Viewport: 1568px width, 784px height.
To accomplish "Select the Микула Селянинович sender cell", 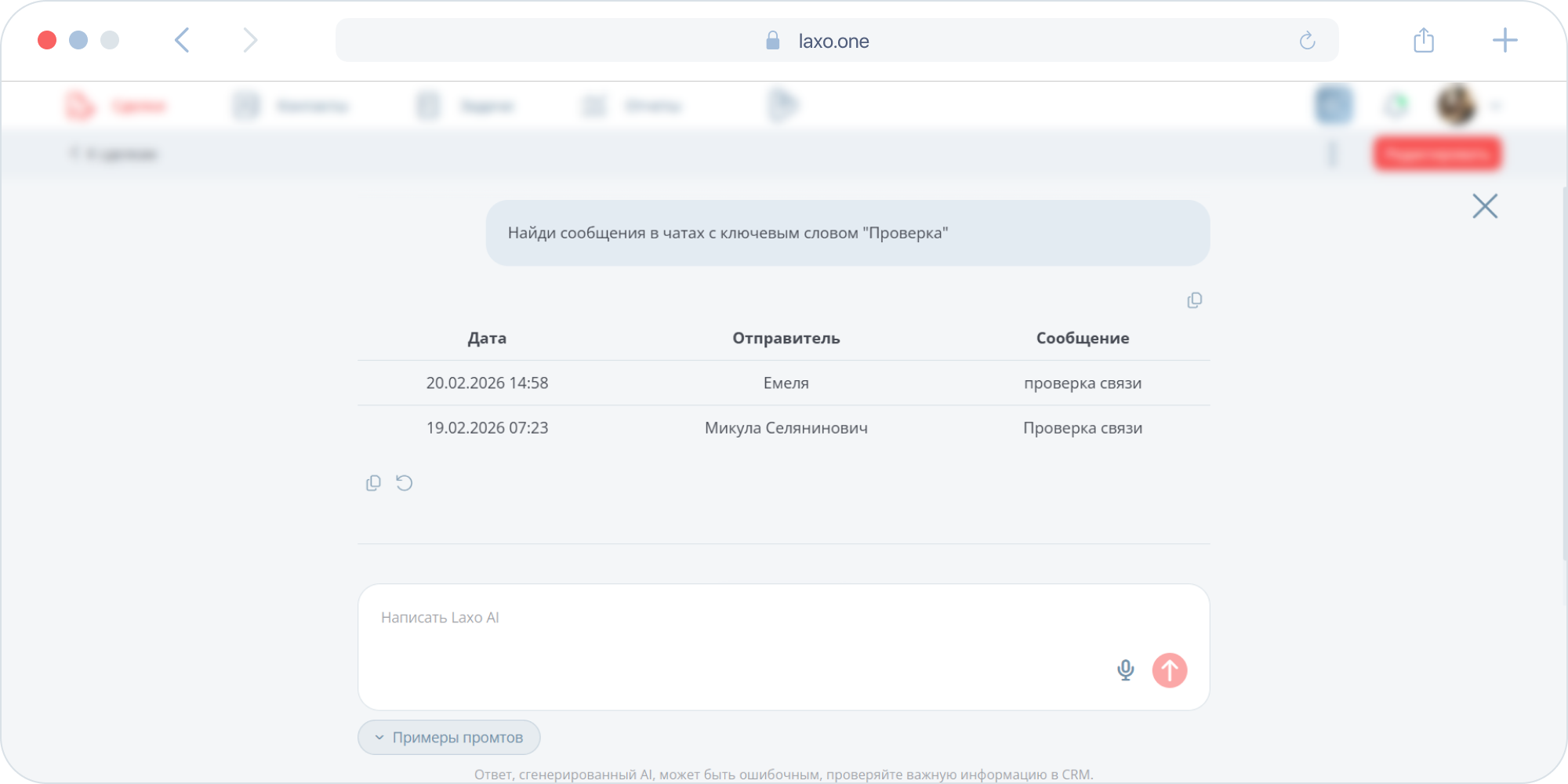I will click(786, 428).
